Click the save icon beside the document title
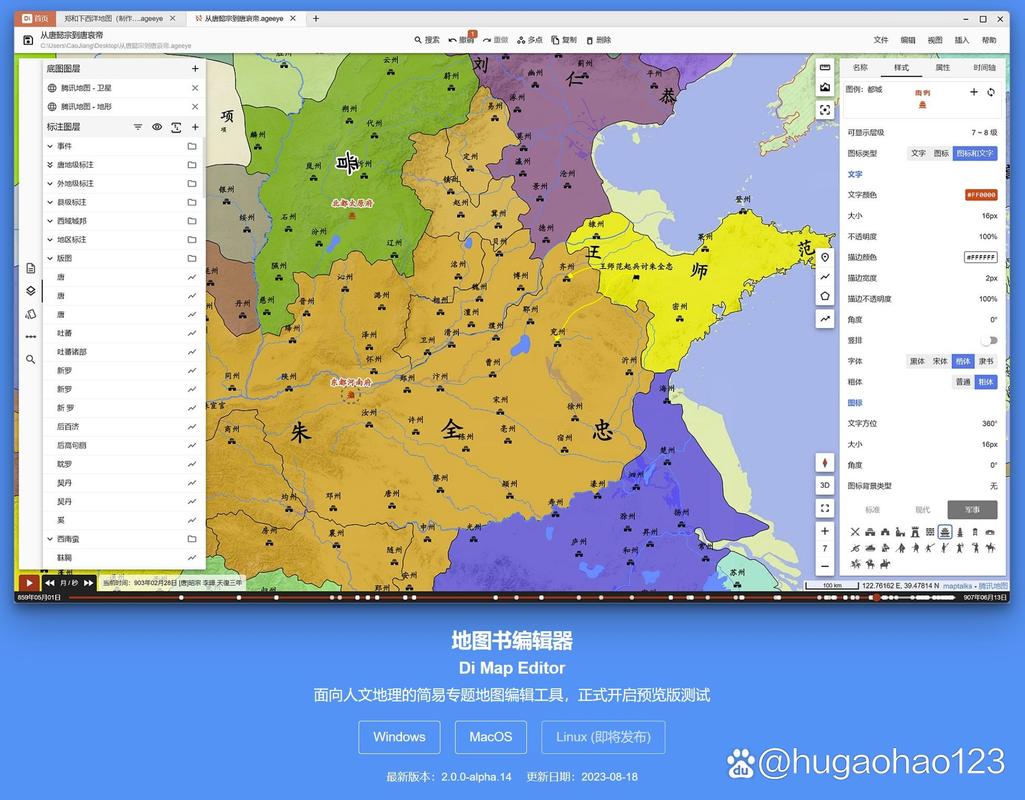 point(28,41)
